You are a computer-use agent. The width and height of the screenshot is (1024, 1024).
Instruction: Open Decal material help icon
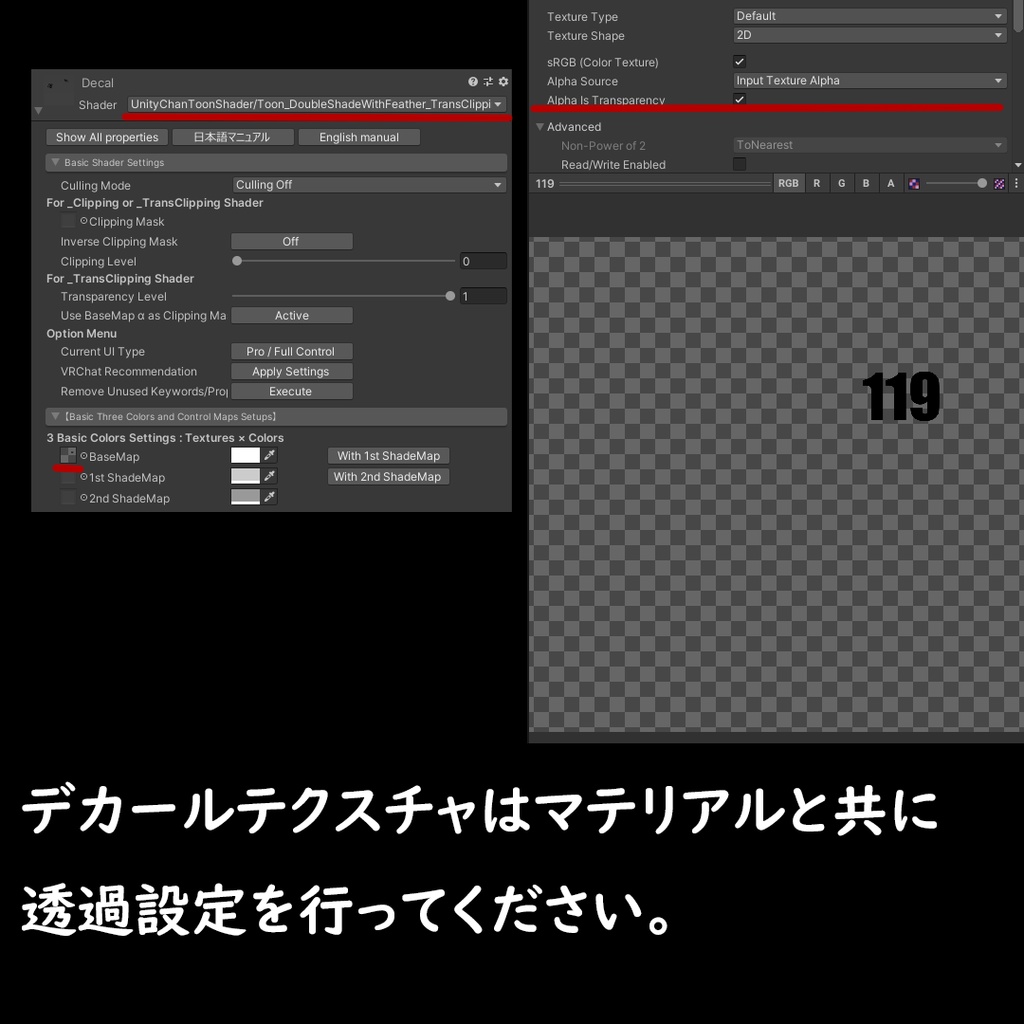(473, 82)
